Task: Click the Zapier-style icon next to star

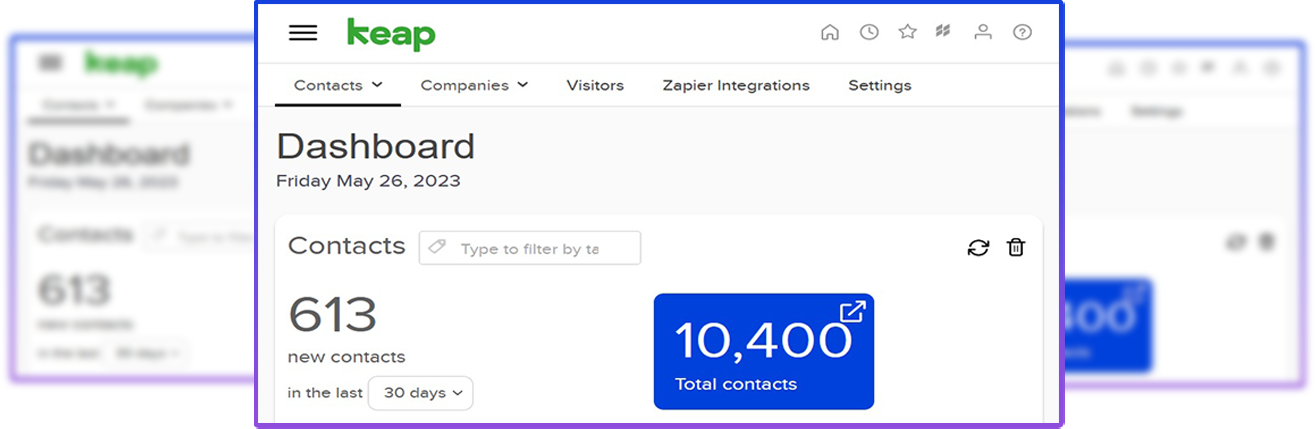Action: (943, 32)
